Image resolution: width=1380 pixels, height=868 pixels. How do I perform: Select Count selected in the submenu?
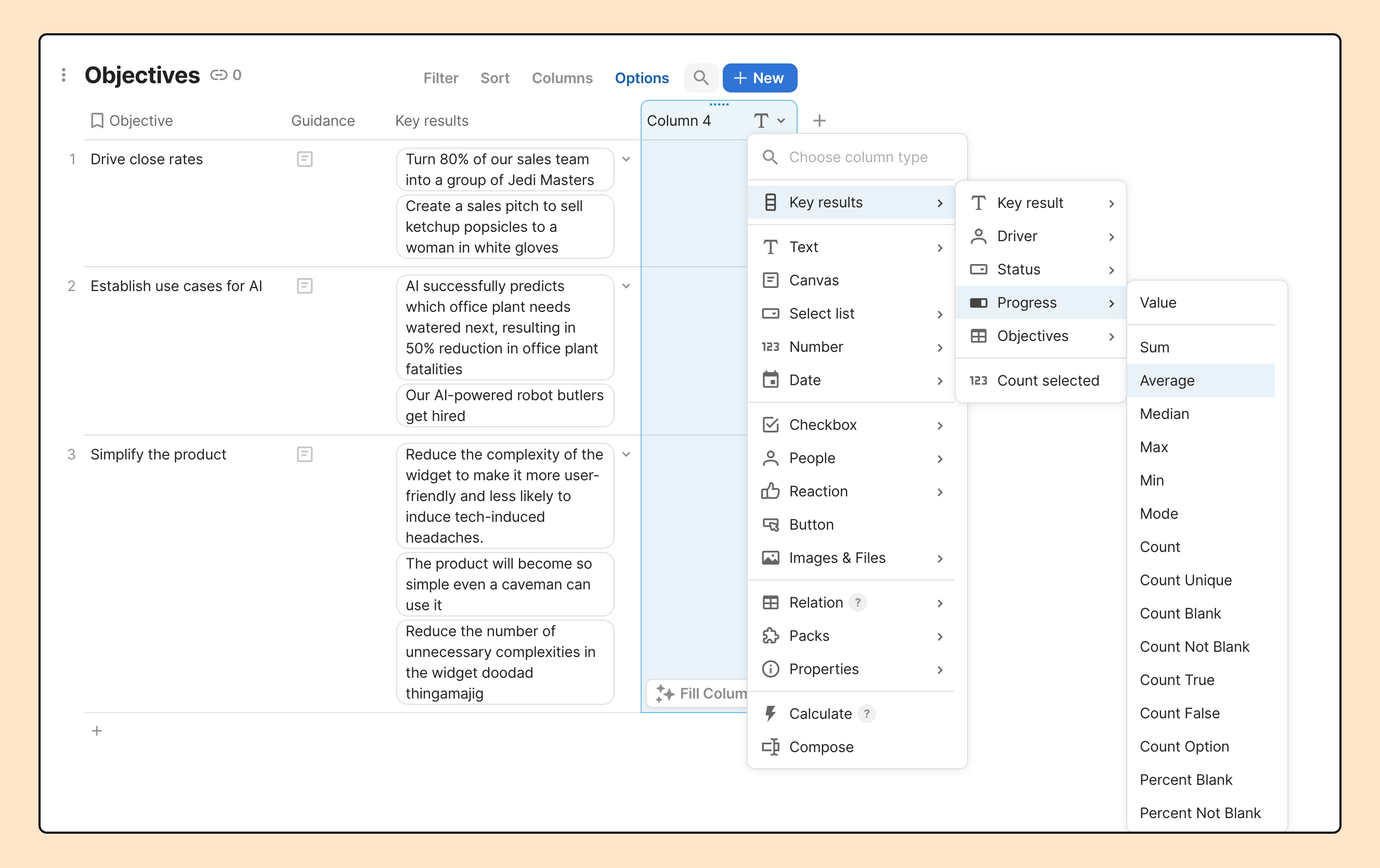click(1042, 381)
